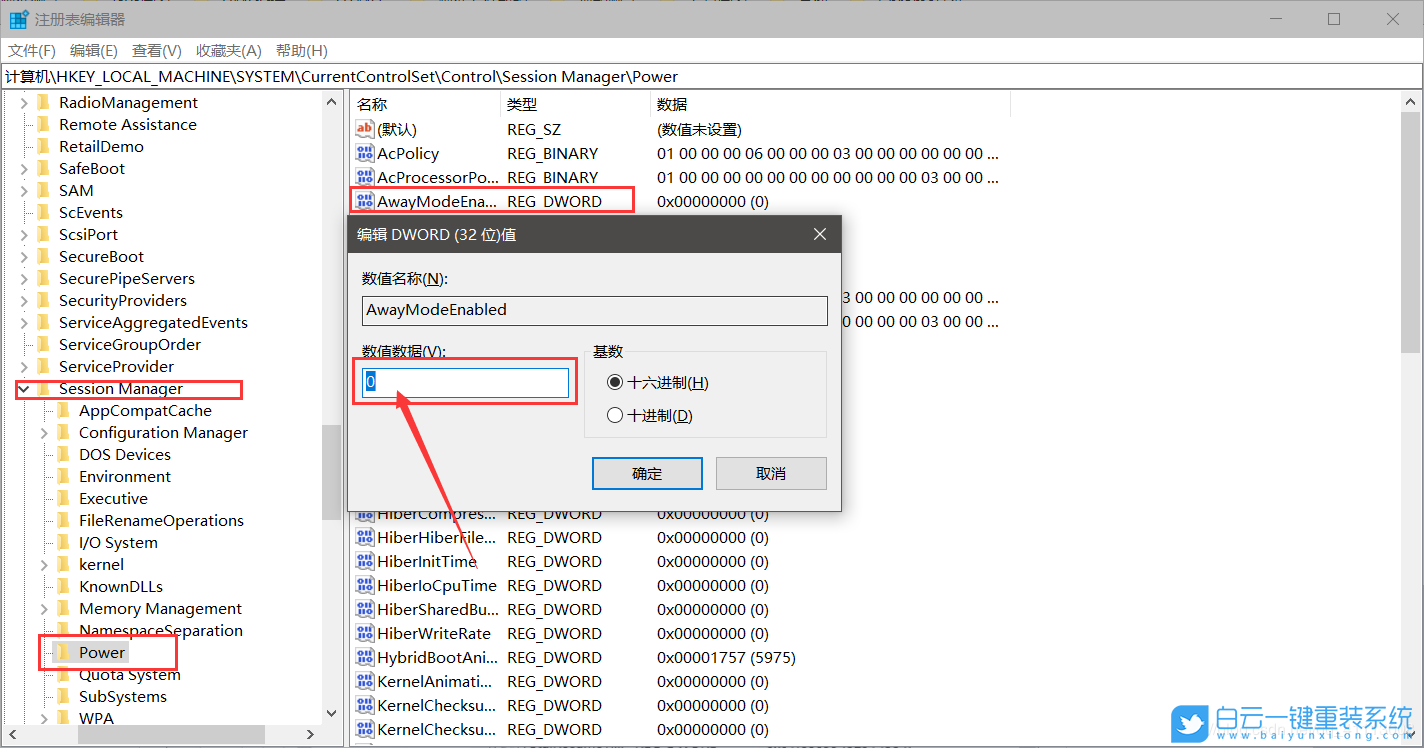Click the AwayModeEnabled DWORD value icon
Screen dimensions: 1424x748
364,201
